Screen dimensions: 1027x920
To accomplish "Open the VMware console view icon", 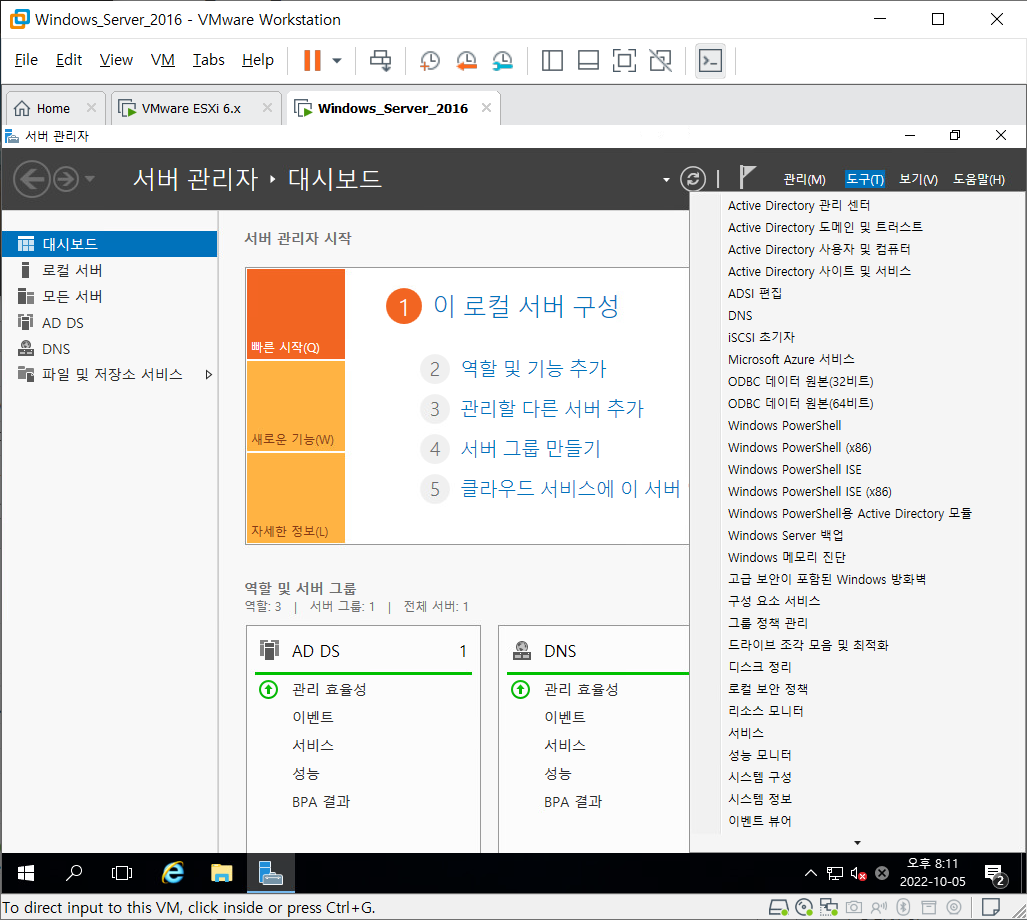I will [x=711, y=60].
